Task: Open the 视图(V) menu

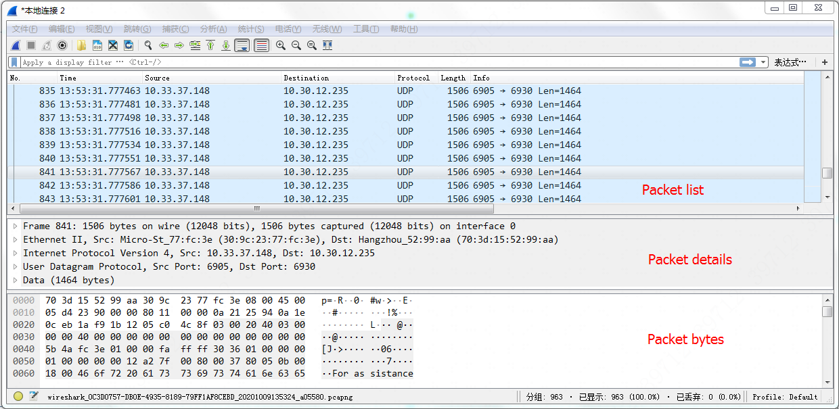Action: [99, 29]
